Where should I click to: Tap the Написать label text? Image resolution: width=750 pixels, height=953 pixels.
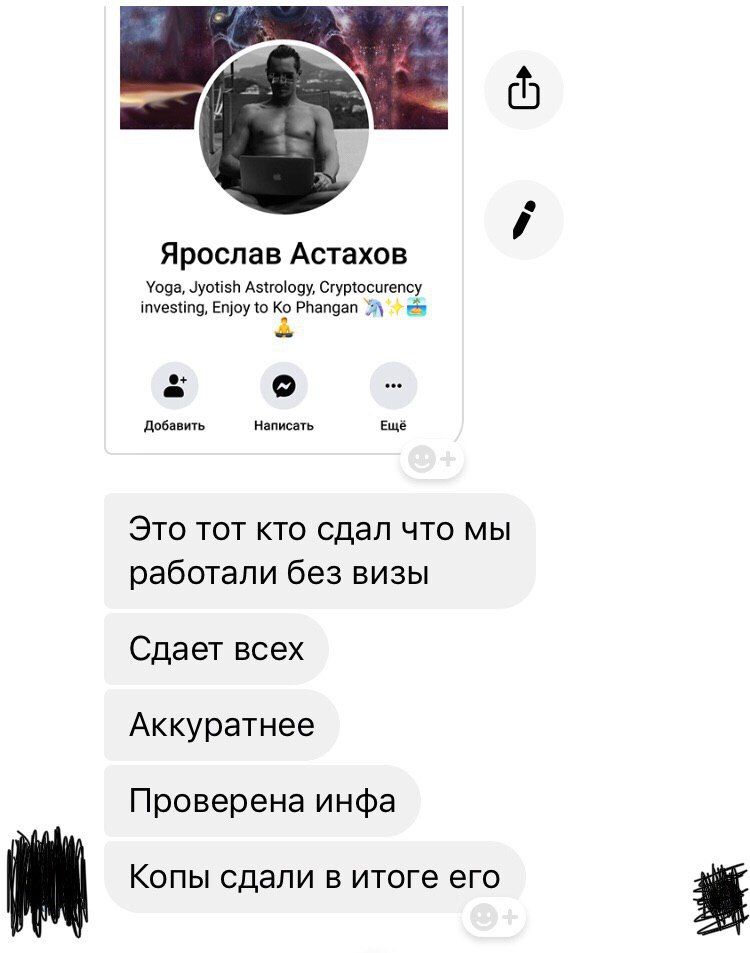pyautogui.click(x=284, y=425)
